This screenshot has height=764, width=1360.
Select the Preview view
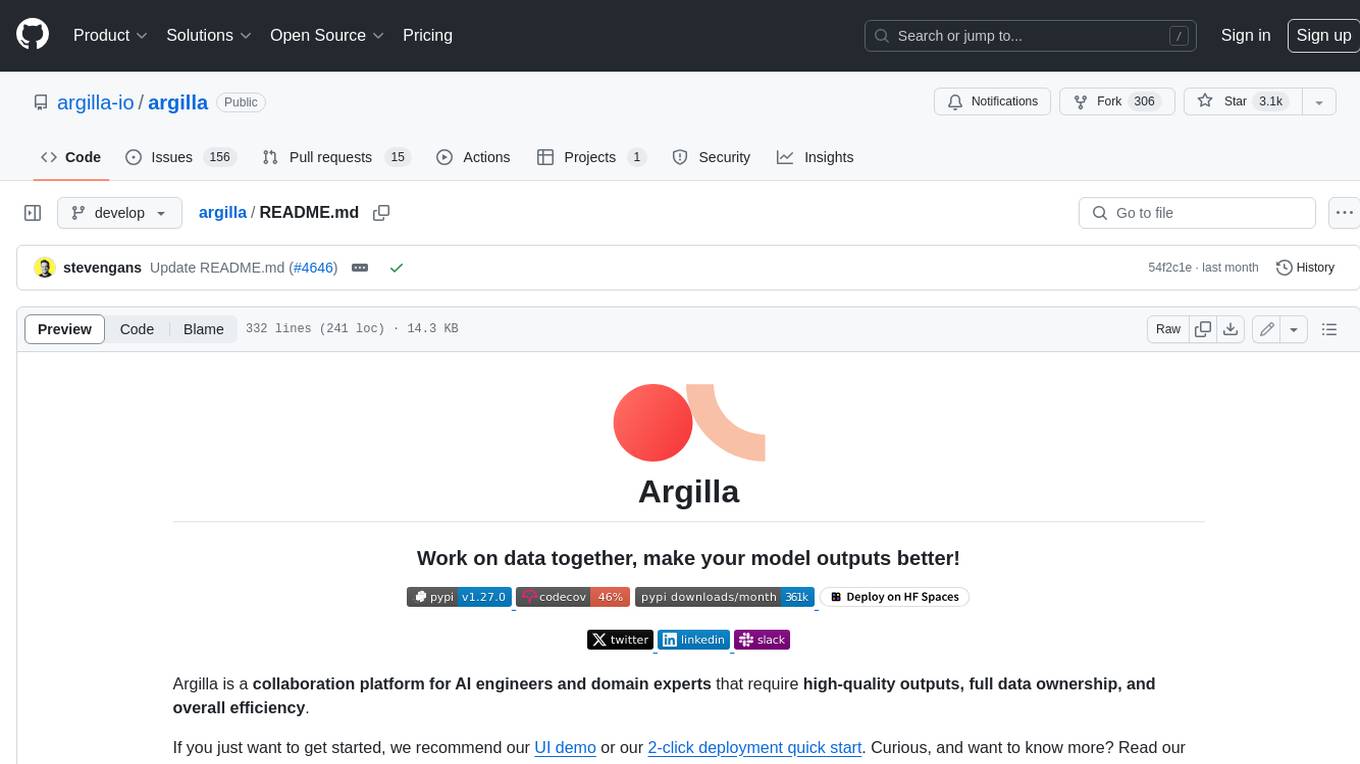(x=65, y=329)
